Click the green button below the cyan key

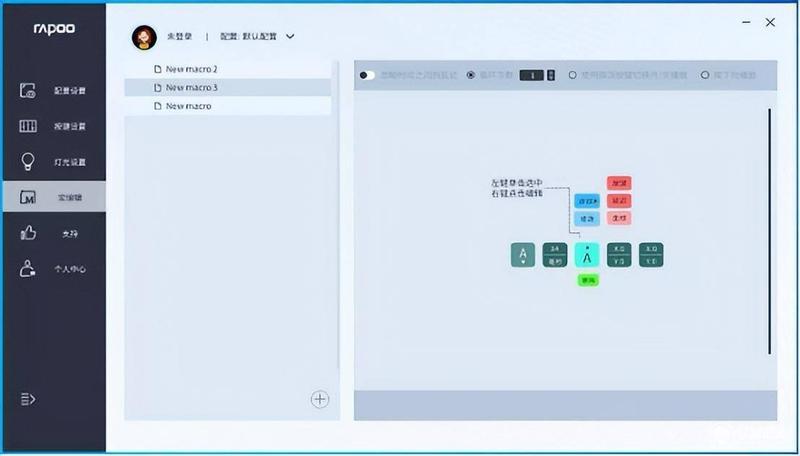588,280
